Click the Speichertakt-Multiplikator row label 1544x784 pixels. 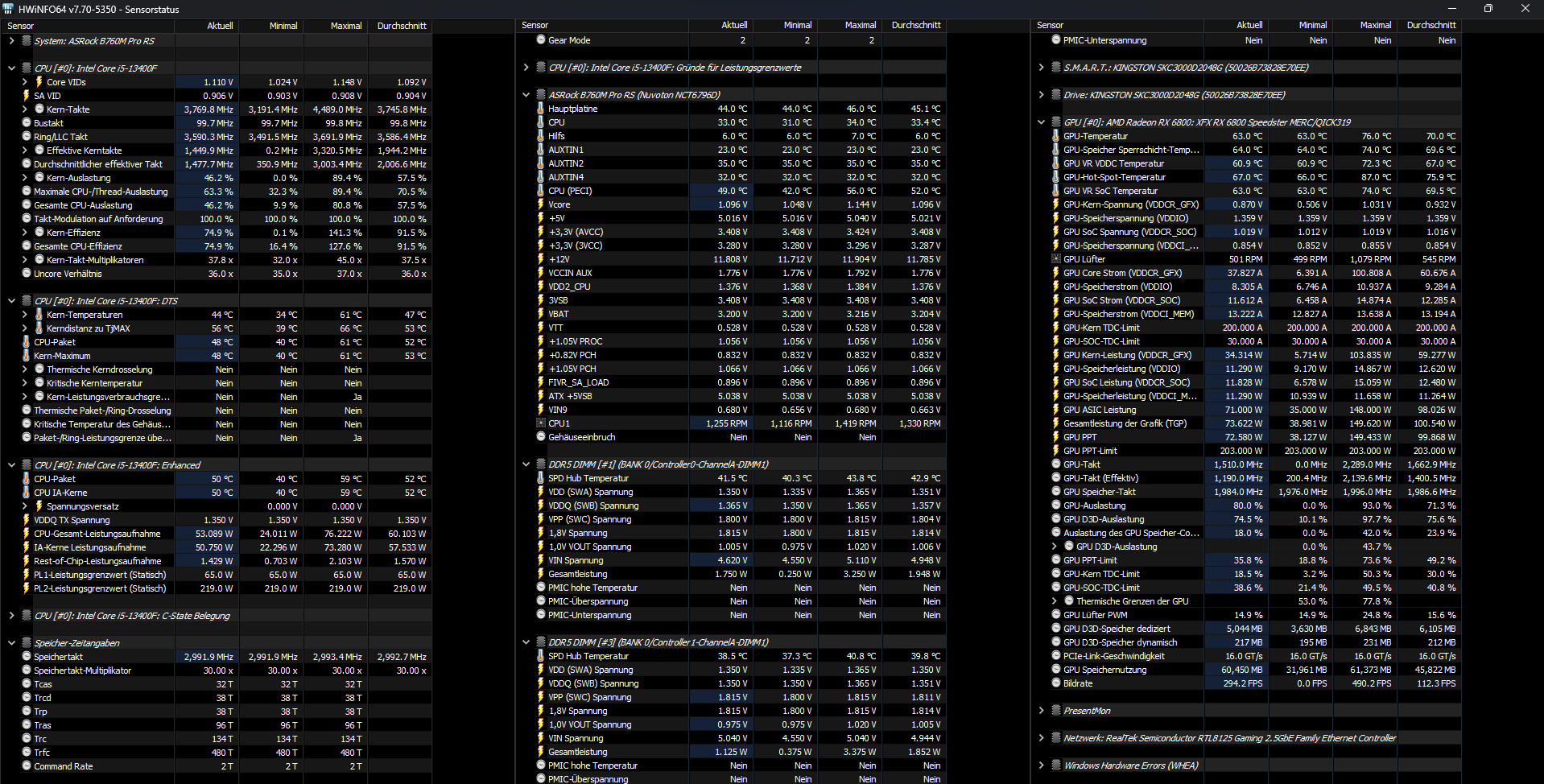(x=82, y=671)
